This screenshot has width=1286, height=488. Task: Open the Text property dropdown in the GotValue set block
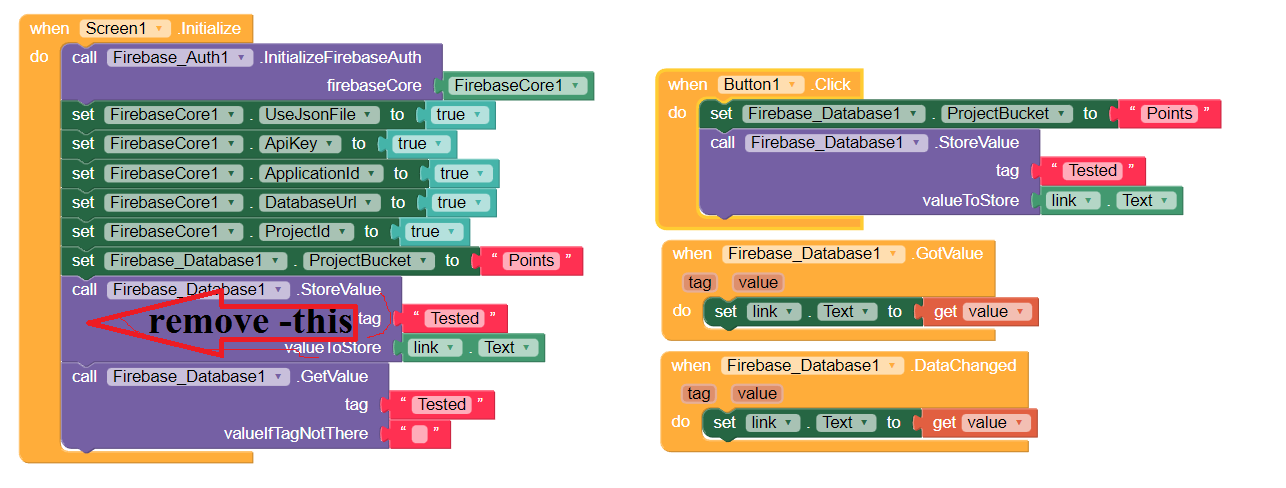click(848, 311)
